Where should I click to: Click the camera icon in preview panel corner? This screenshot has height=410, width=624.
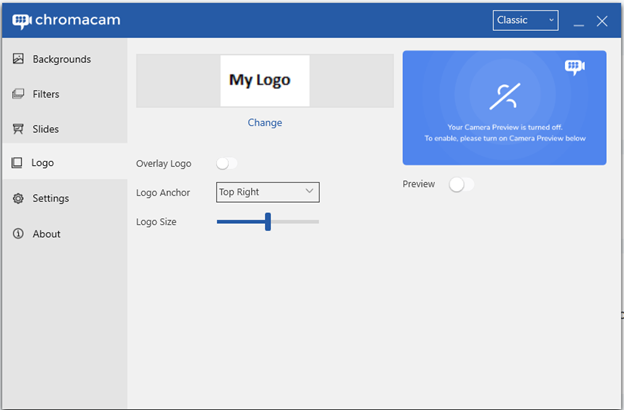tap(575, 66)
